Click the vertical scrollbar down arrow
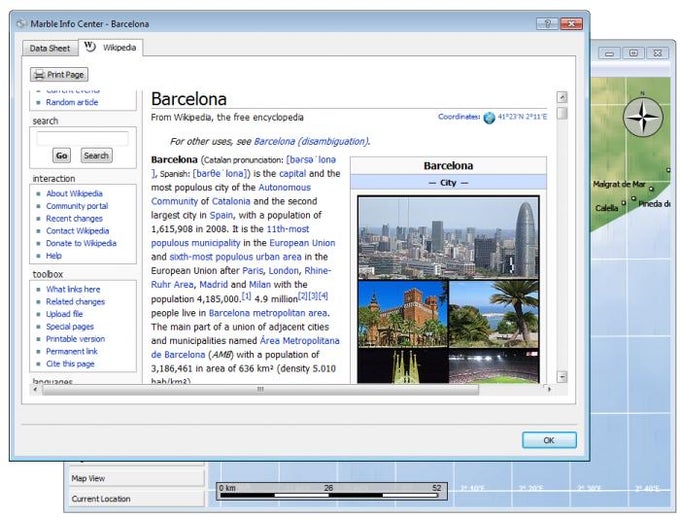Image resolution: width=680 pixels, height=520 pixels. pos(562,376)
